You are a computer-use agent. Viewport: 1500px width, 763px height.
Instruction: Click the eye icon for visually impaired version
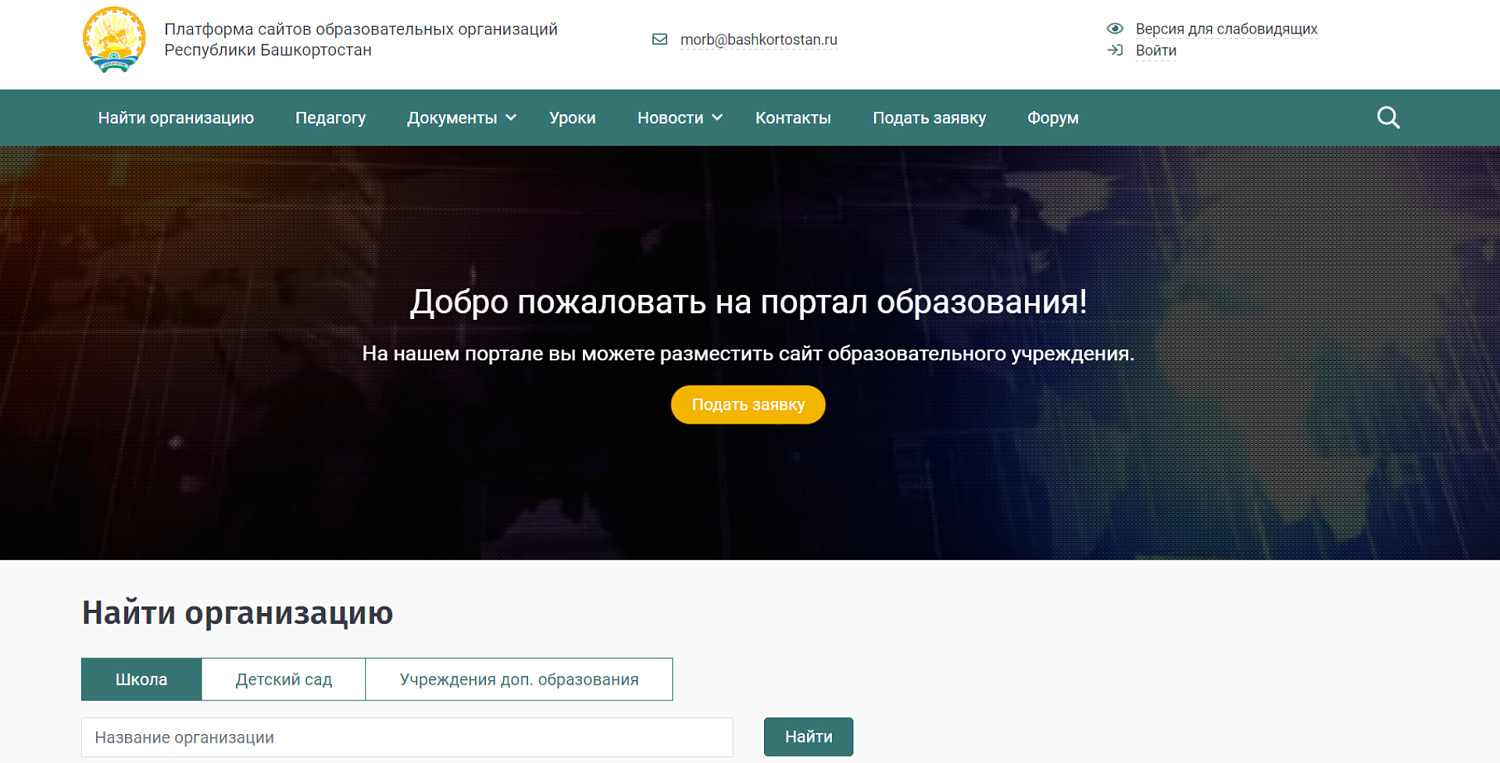tap(1115, 29)
